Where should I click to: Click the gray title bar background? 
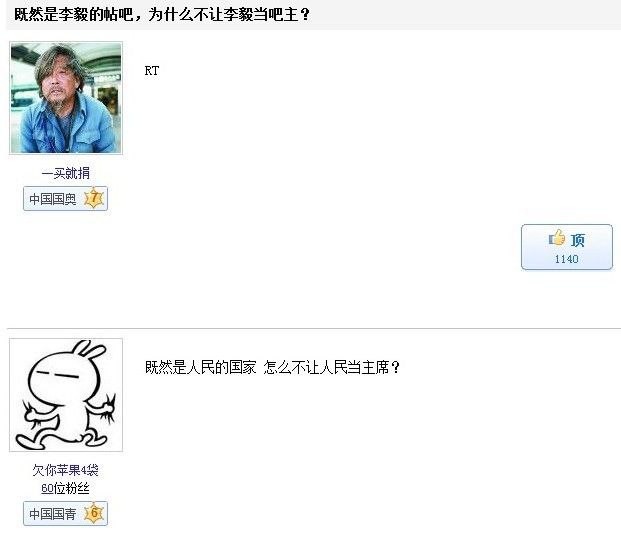click(x=463, y=15)
